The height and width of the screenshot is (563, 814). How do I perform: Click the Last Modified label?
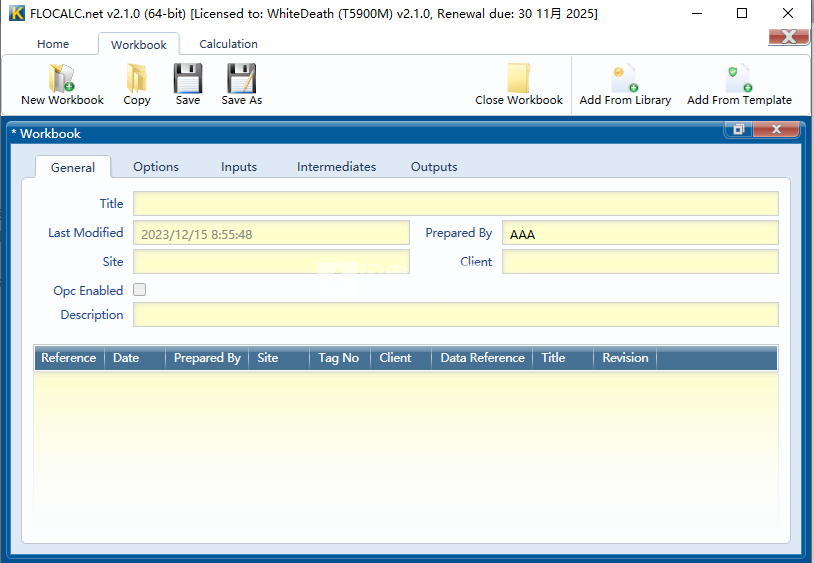coord(86,232)
